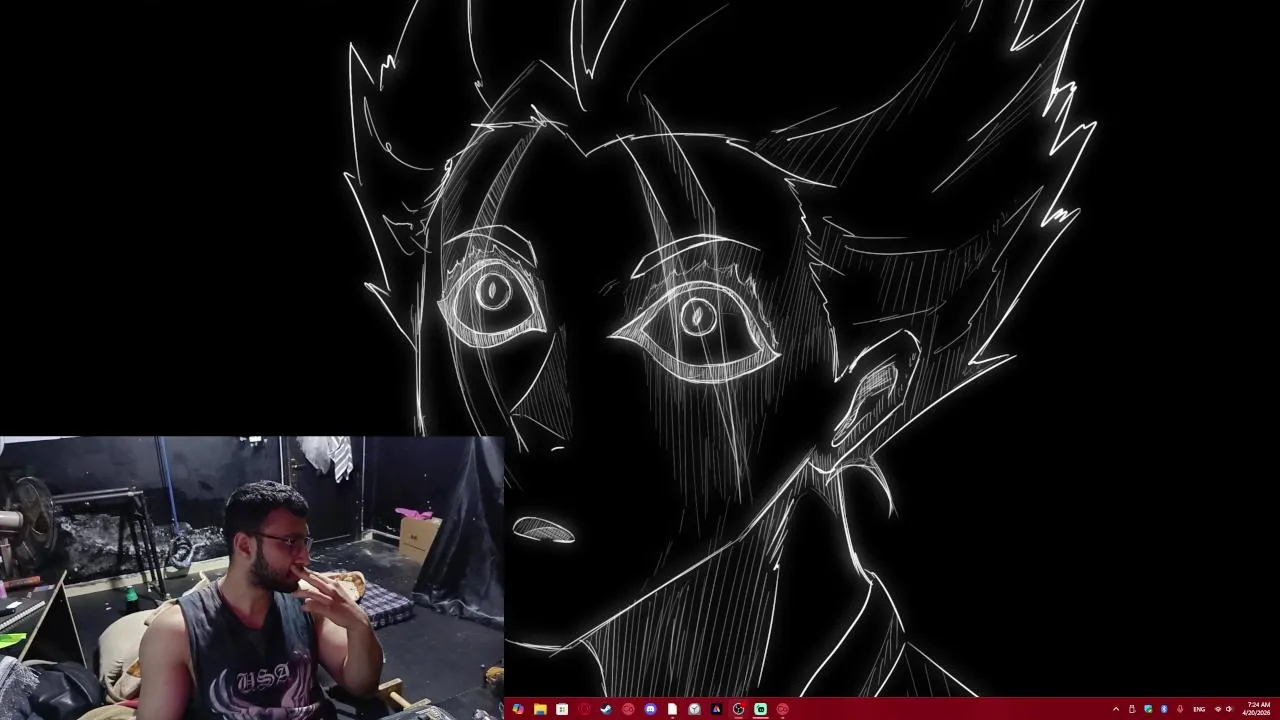The image size is (1280, 720).
Task: Open Bluetooth devices tray icon
Action: click(1164, 709)
